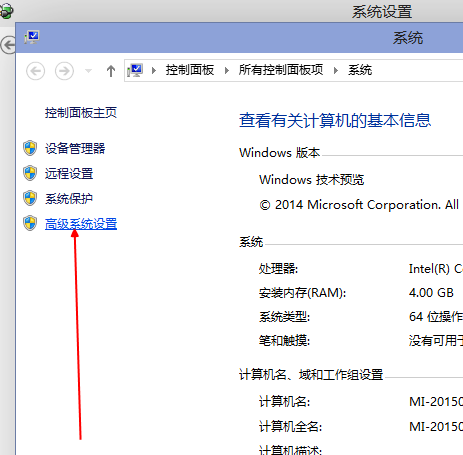The height and width of the screenshot is (455, 463).
Task: Click the 4.00 GB memory value
Action: 431,293
